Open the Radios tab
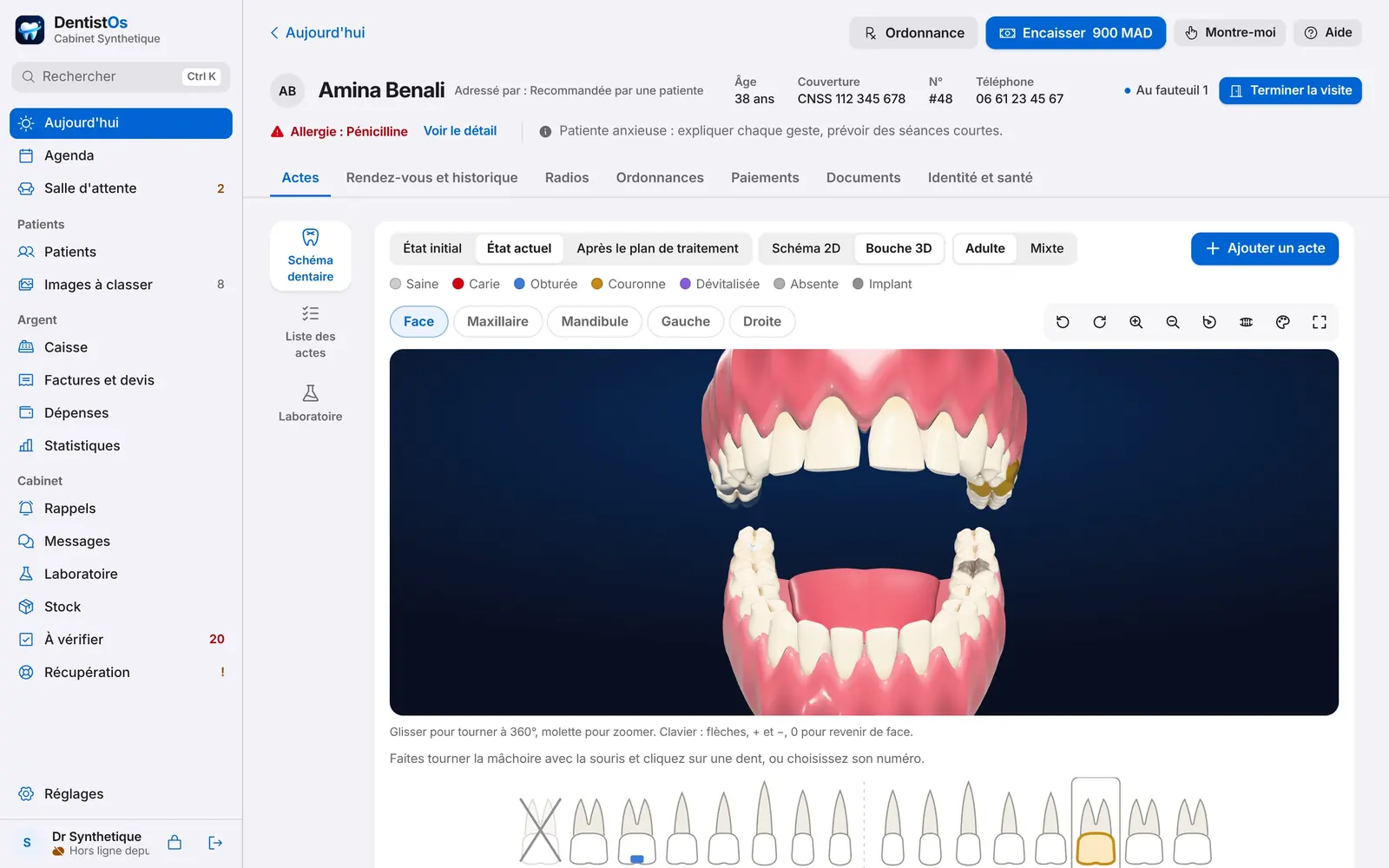This screenshot has width=1389, height=868. [567, 178]
